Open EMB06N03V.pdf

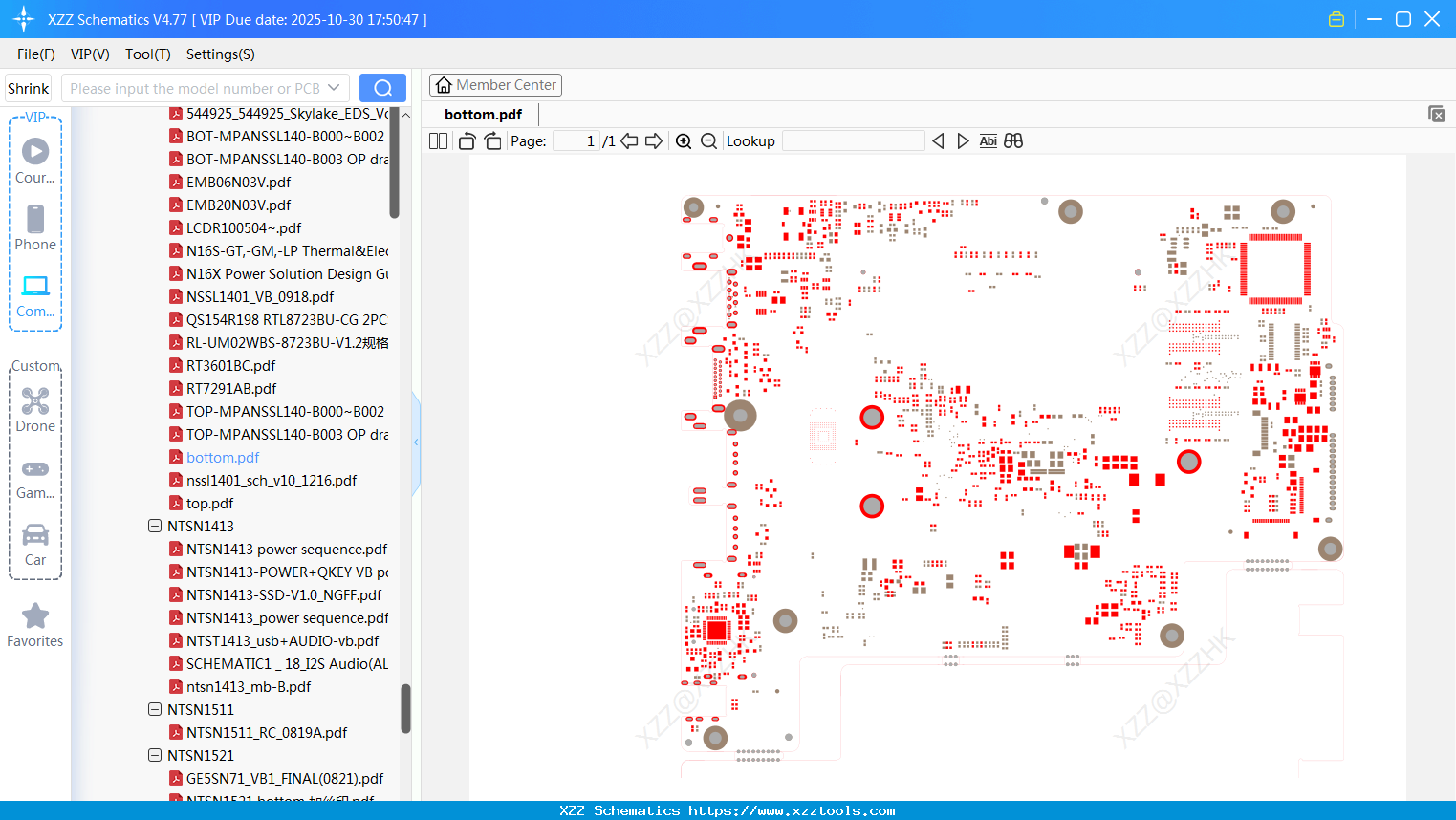(x=239, y=182)
